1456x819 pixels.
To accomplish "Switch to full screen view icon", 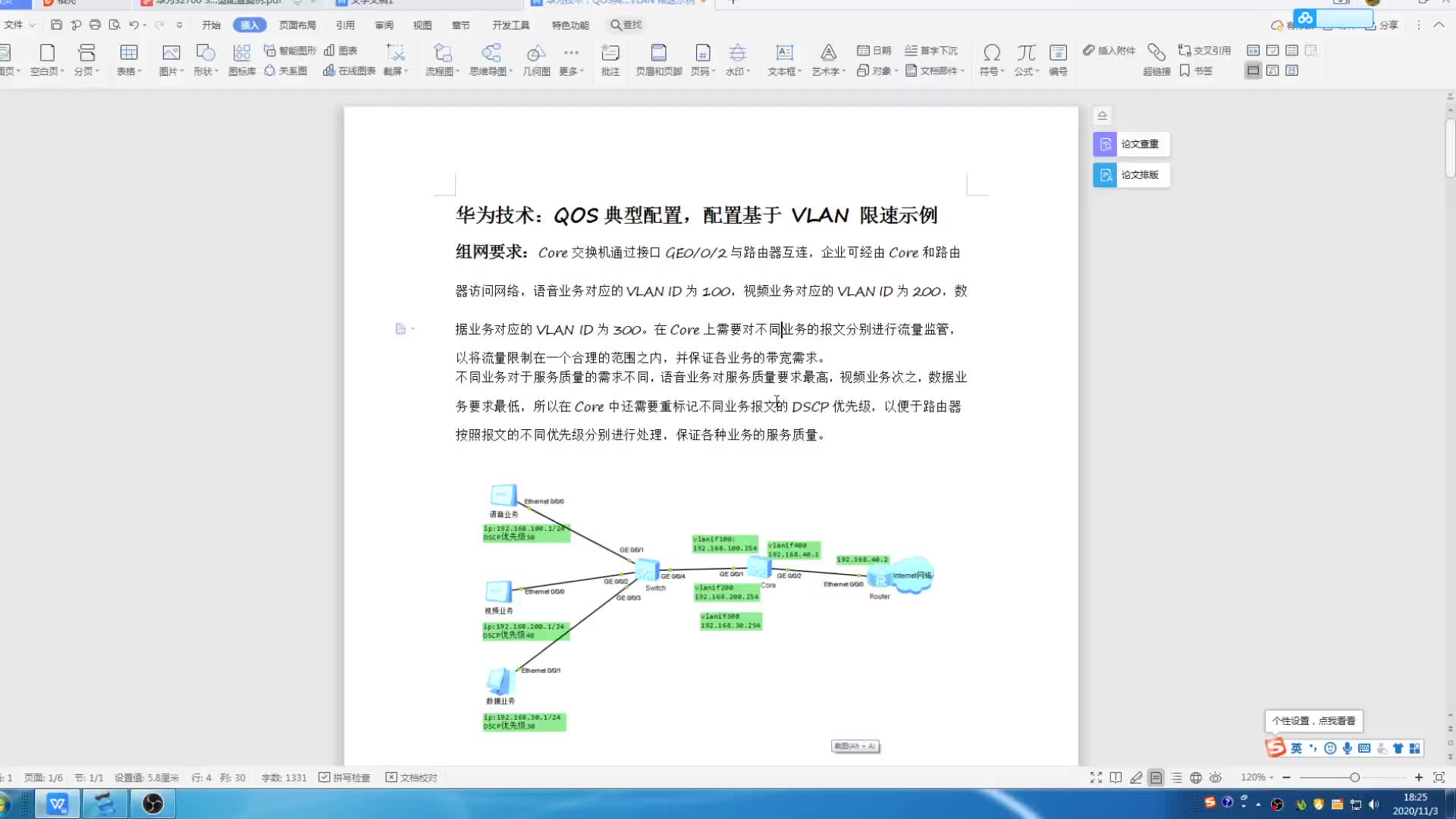I will [1096, 777].
